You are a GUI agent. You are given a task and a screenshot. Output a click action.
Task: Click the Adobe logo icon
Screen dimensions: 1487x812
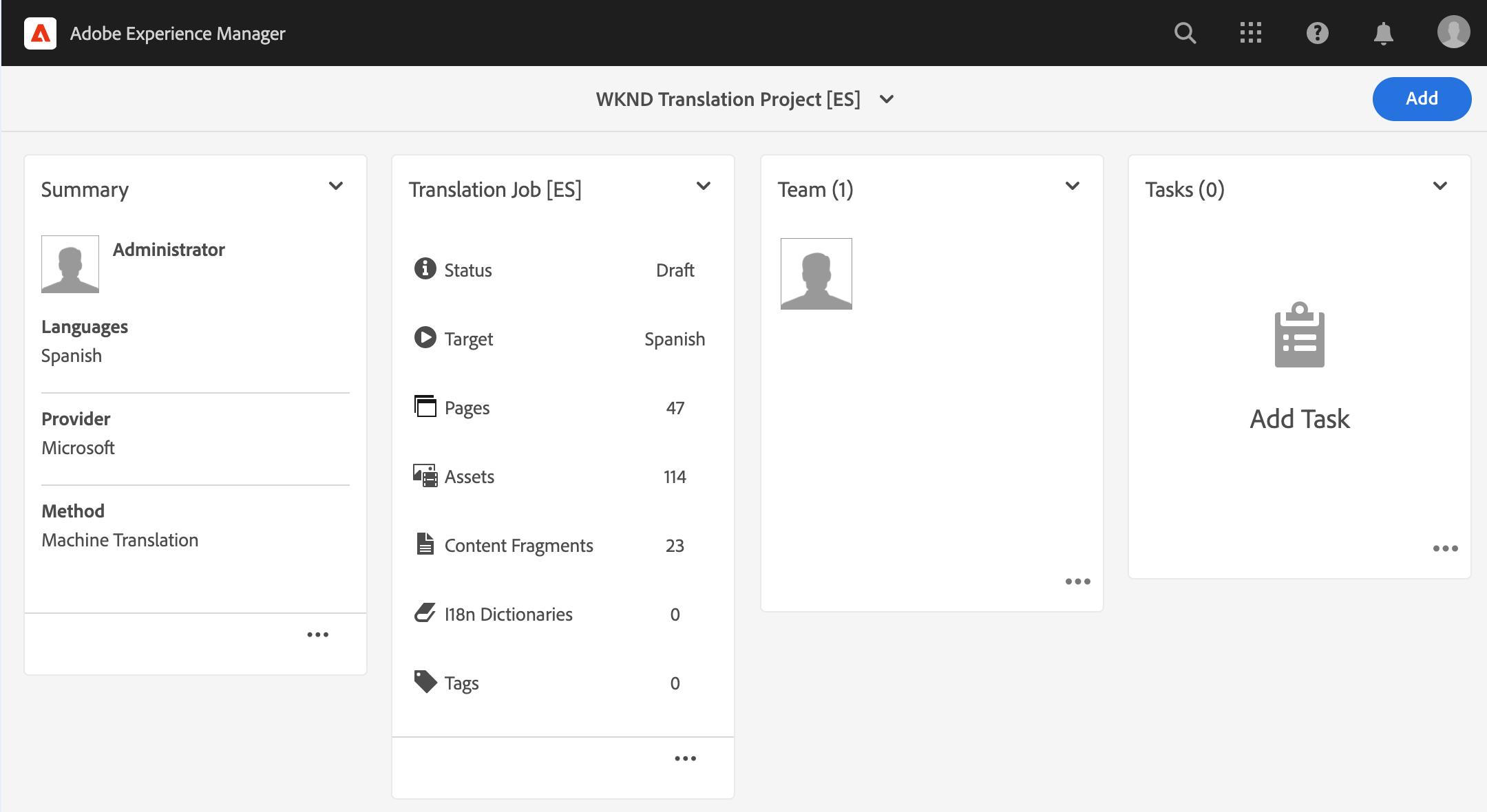[41, 33]
